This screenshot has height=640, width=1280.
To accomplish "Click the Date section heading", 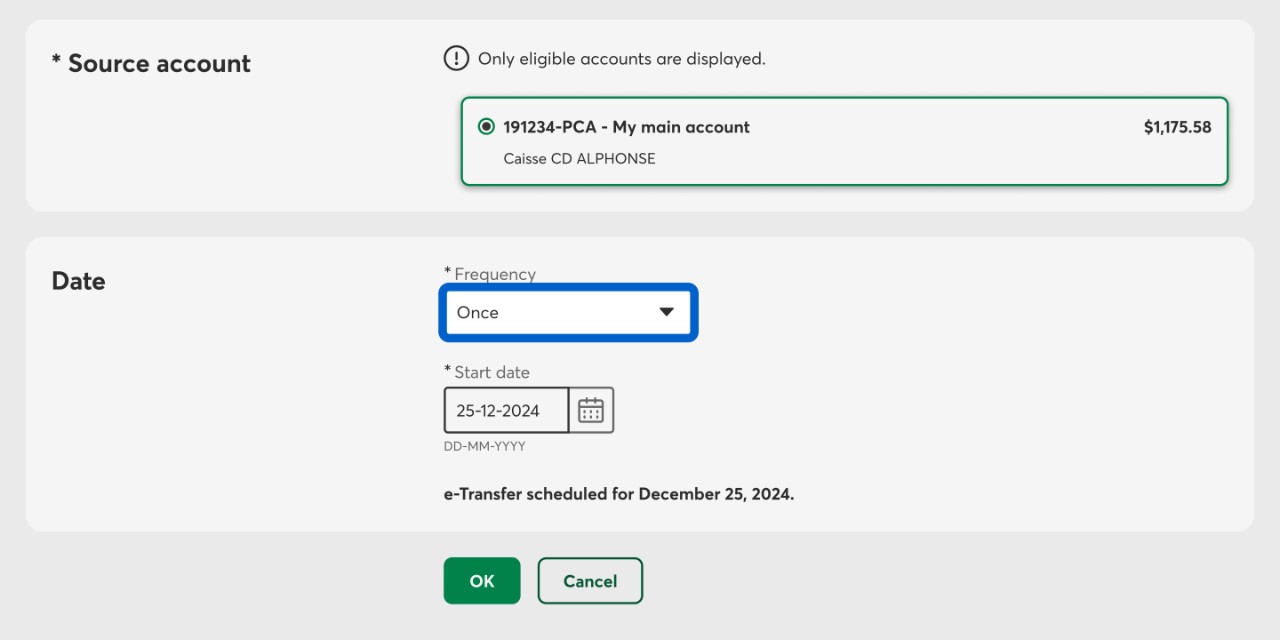I will tap(78, 281).
